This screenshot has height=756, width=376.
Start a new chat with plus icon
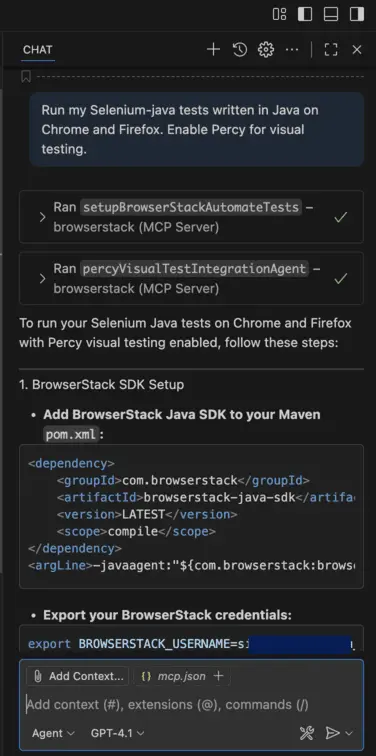tap(213, 49)
